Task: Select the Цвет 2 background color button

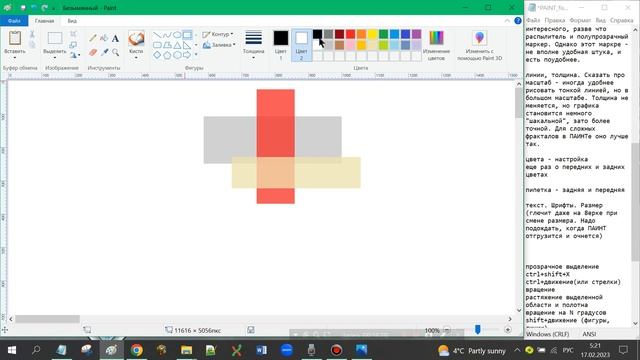Action: coord(301,45)
